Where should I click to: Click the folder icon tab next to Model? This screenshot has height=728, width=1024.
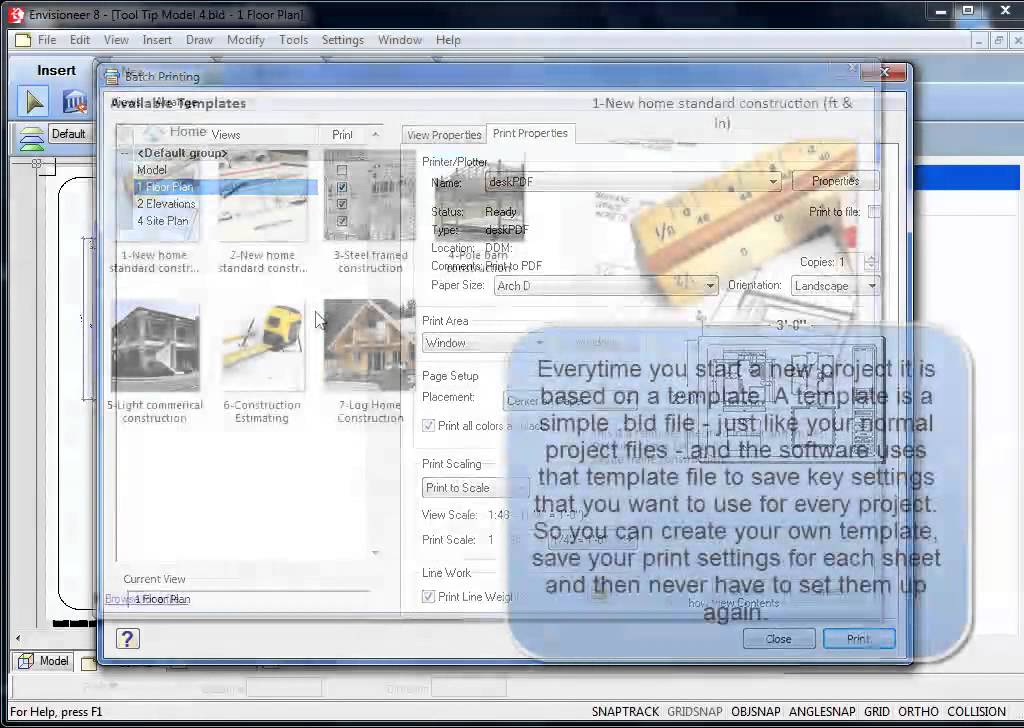pyautogui.click(x=89, y=663)
